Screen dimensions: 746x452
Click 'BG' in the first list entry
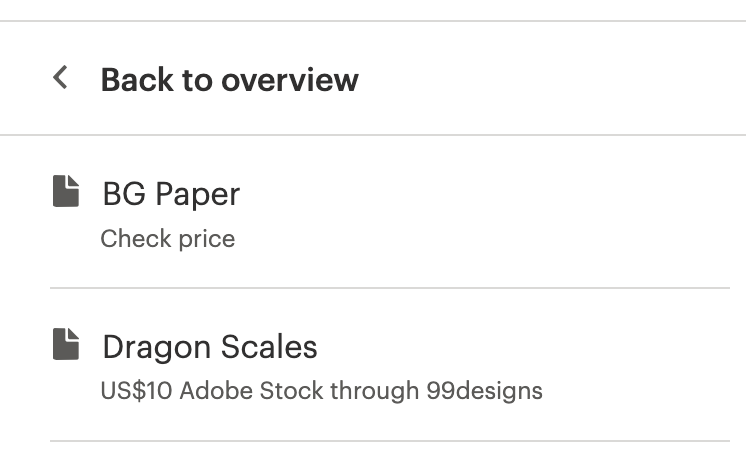point(124,194)
